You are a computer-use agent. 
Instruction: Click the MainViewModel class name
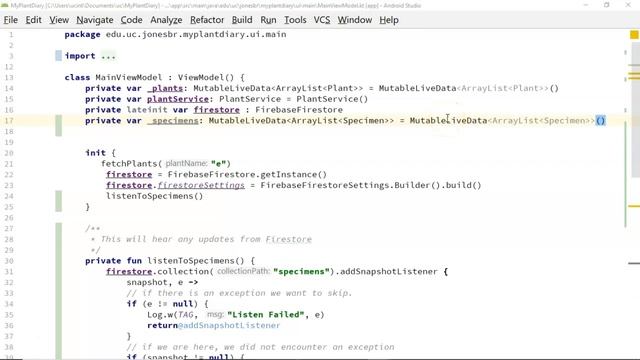tap(129, 78)
